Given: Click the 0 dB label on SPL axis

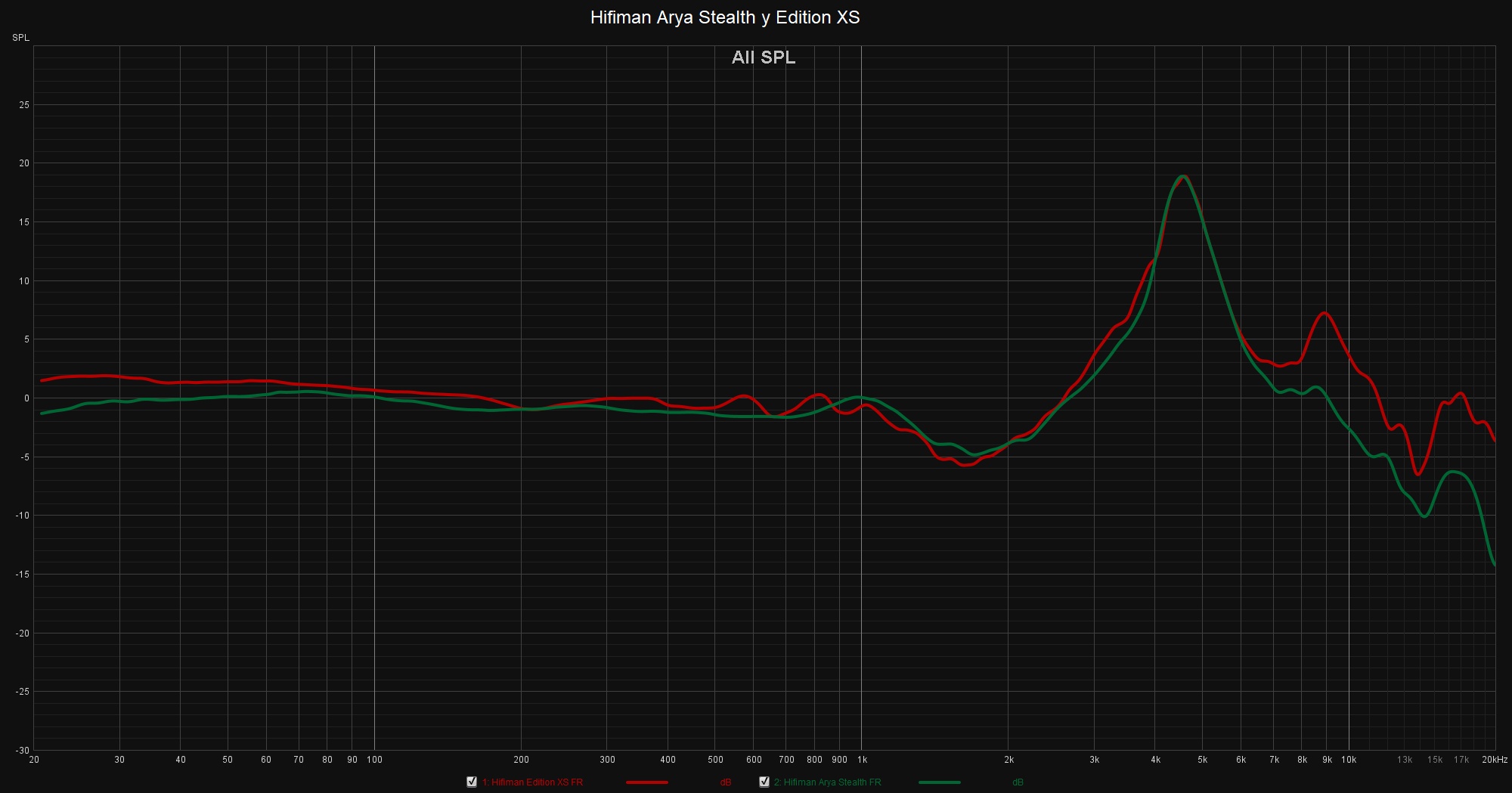Looking at the screenshot, I should (x=26, y=398).
